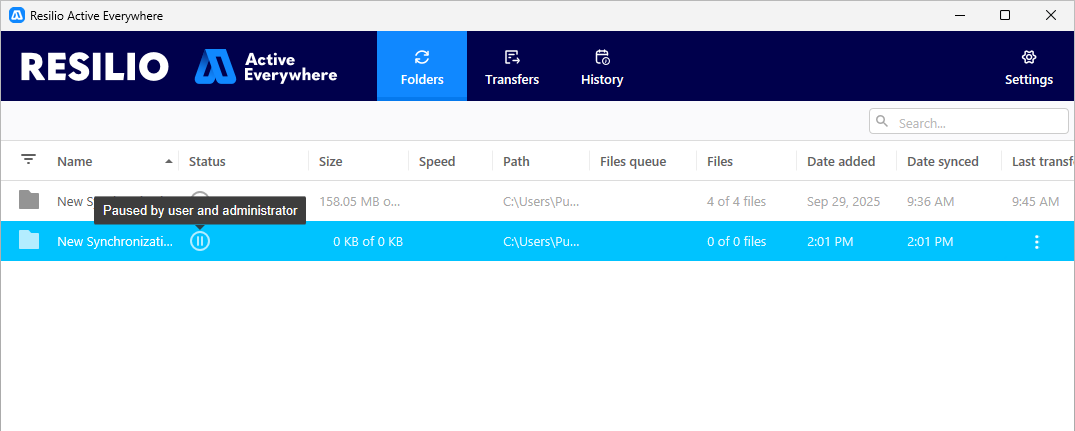The width and height of the screenshot is (1075, 431).
Task: Click the magnifier icon in the search box
Action: 882,122
